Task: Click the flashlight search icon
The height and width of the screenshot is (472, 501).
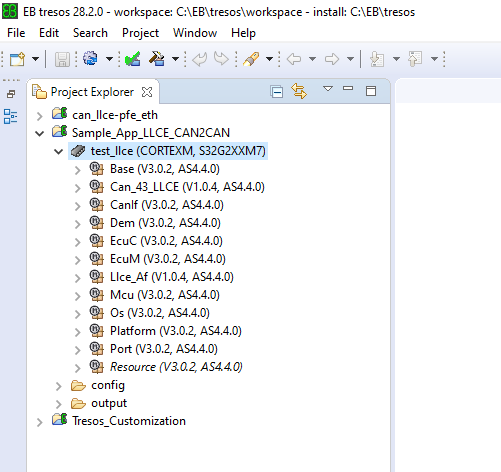Action: click(x=251, y=59)
